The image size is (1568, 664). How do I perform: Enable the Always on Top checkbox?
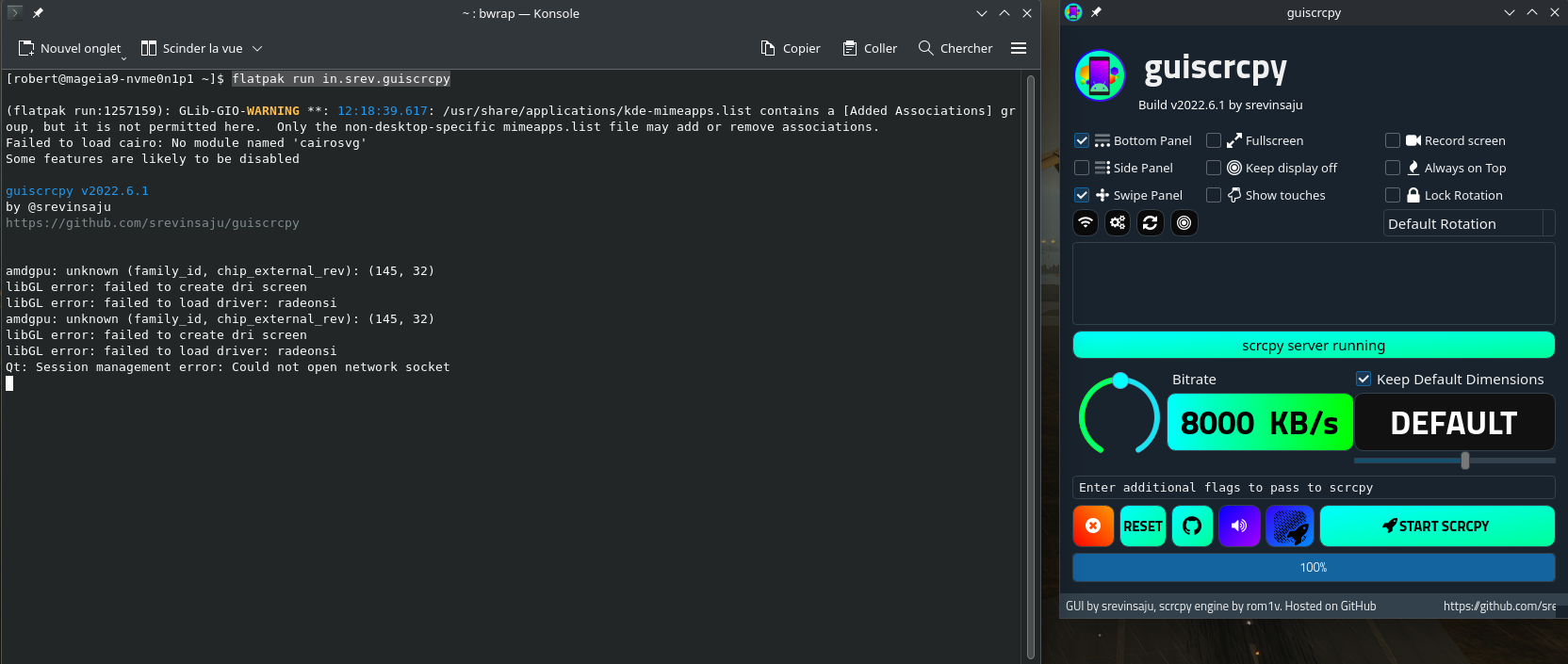point(1393,168)
